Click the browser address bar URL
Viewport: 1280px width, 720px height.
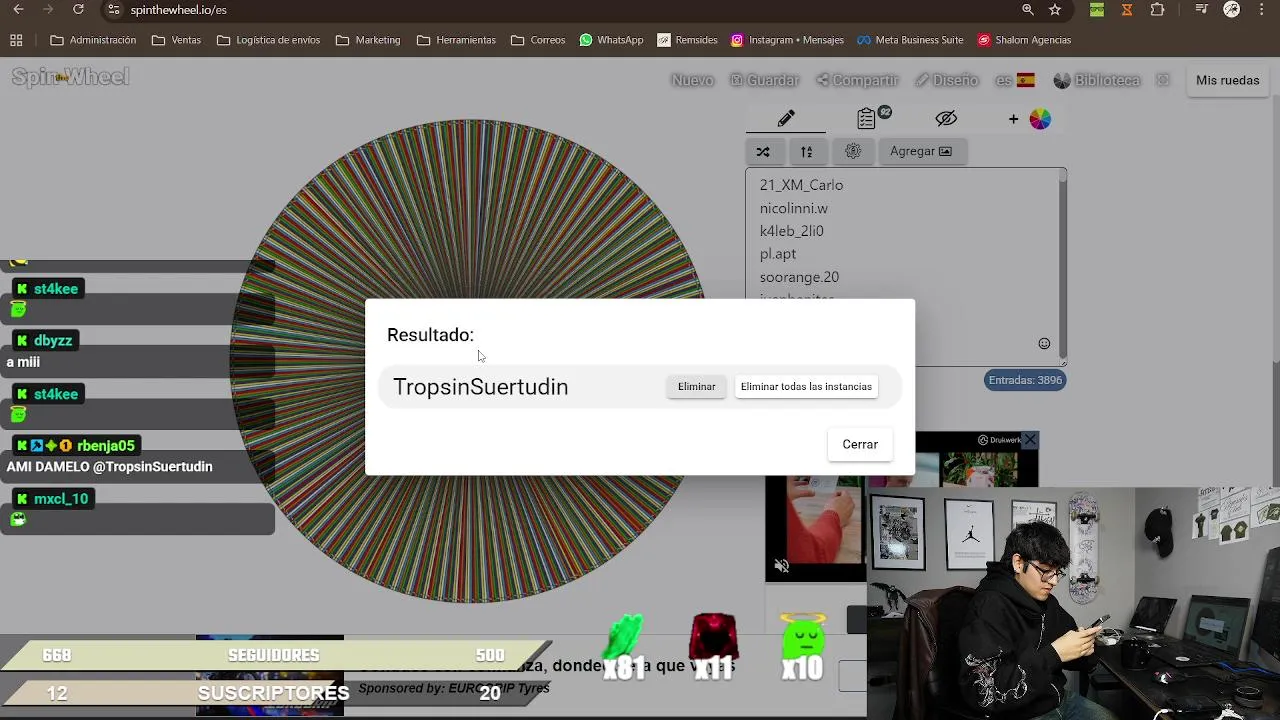[x=178, y=10]
